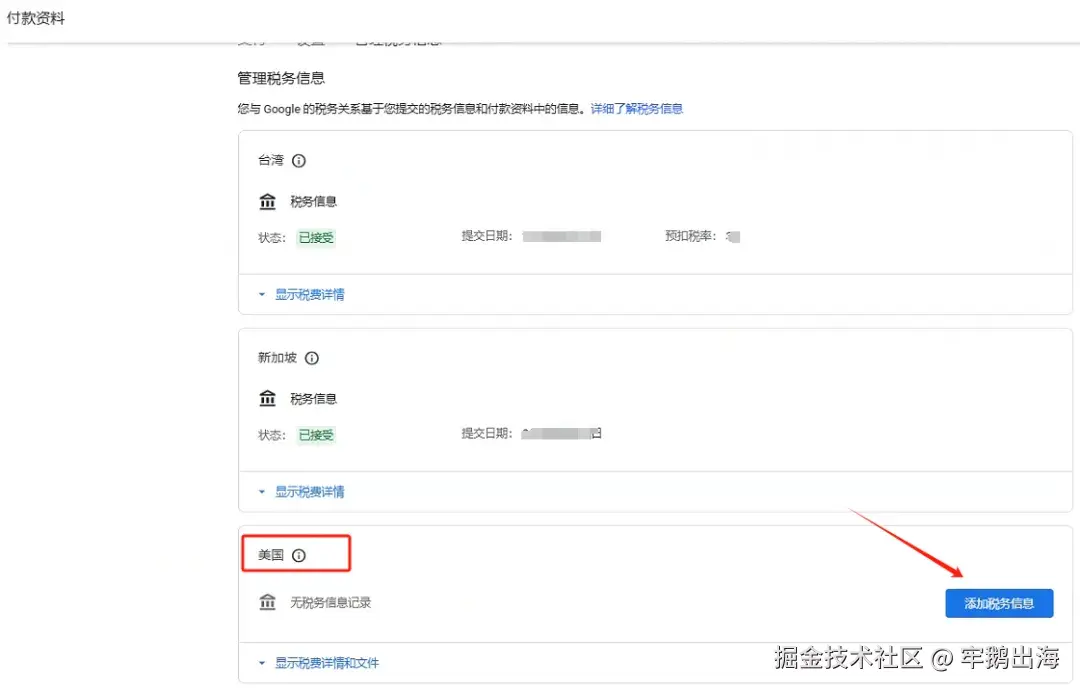Click the 已接受 status badge under 新加坡

[x=316, y=434]
